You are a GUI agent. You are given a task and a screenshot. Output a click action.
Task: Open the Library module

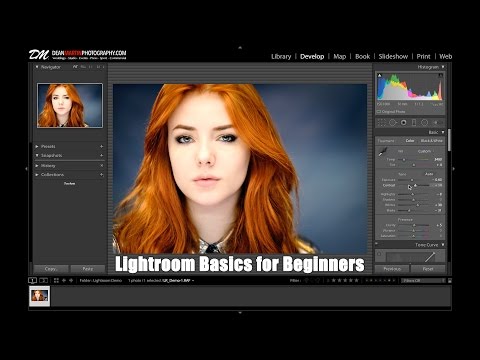point(281,56)
